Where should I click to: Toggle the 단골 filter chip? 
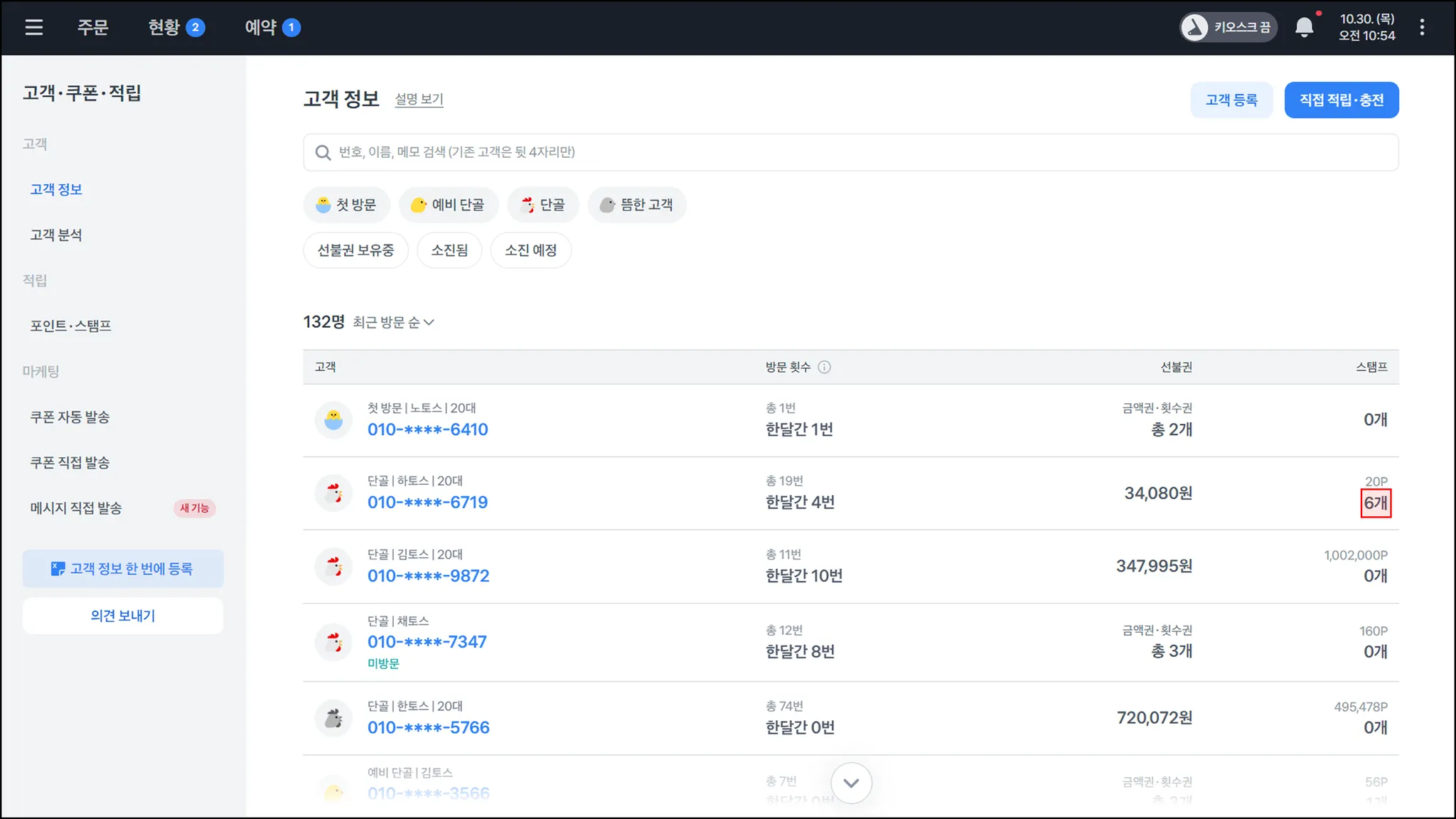[x=542, y=205]
